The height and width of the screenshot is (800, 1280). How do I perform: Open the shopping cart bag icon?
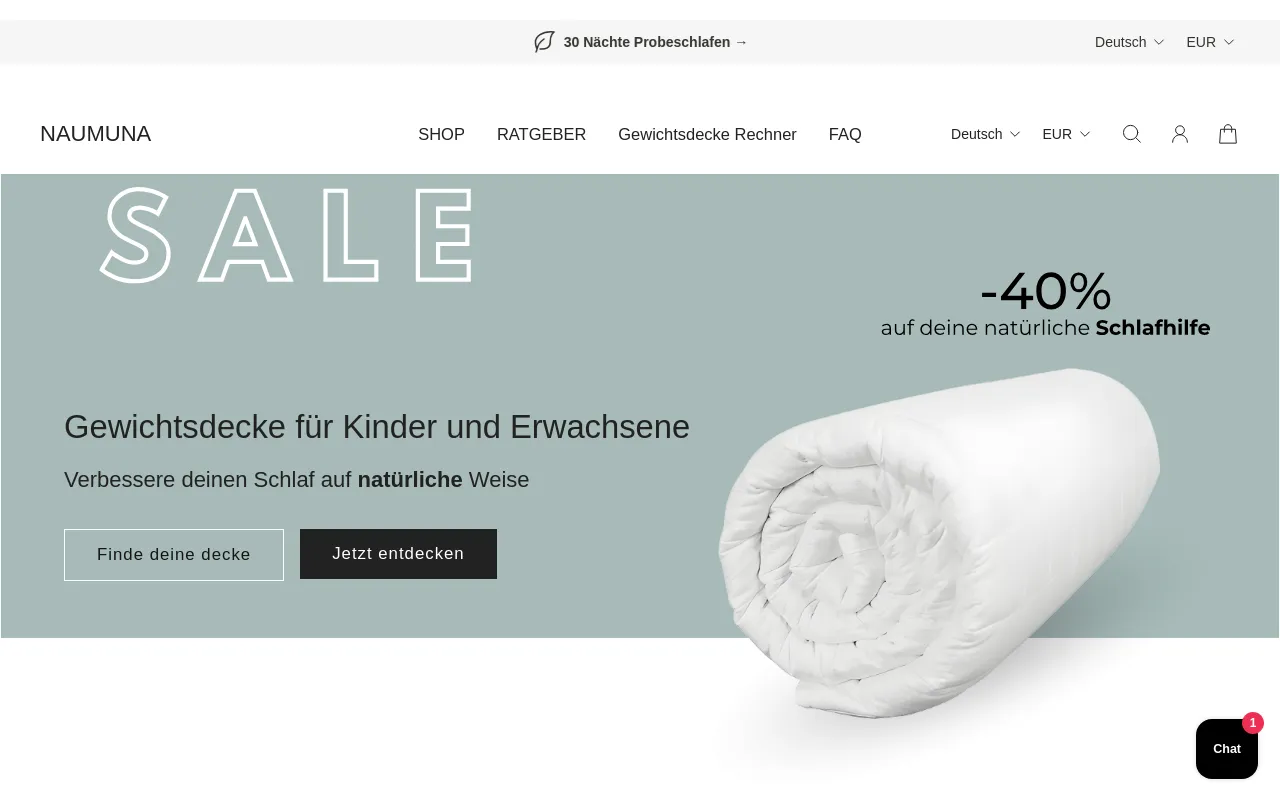(x=1228, y=134)
